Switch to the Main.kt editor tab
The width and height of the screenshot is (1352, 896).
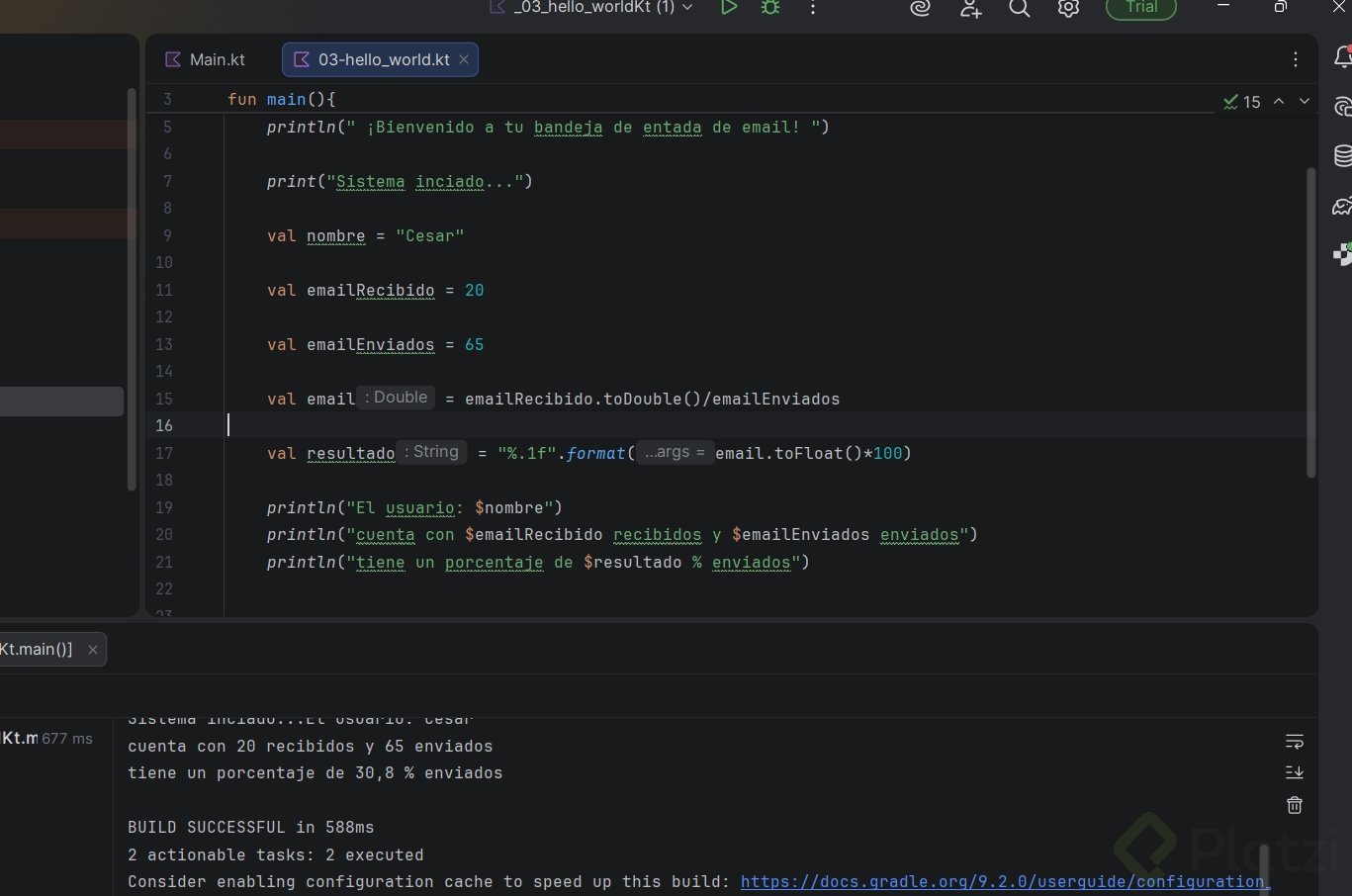coord(206,59)
